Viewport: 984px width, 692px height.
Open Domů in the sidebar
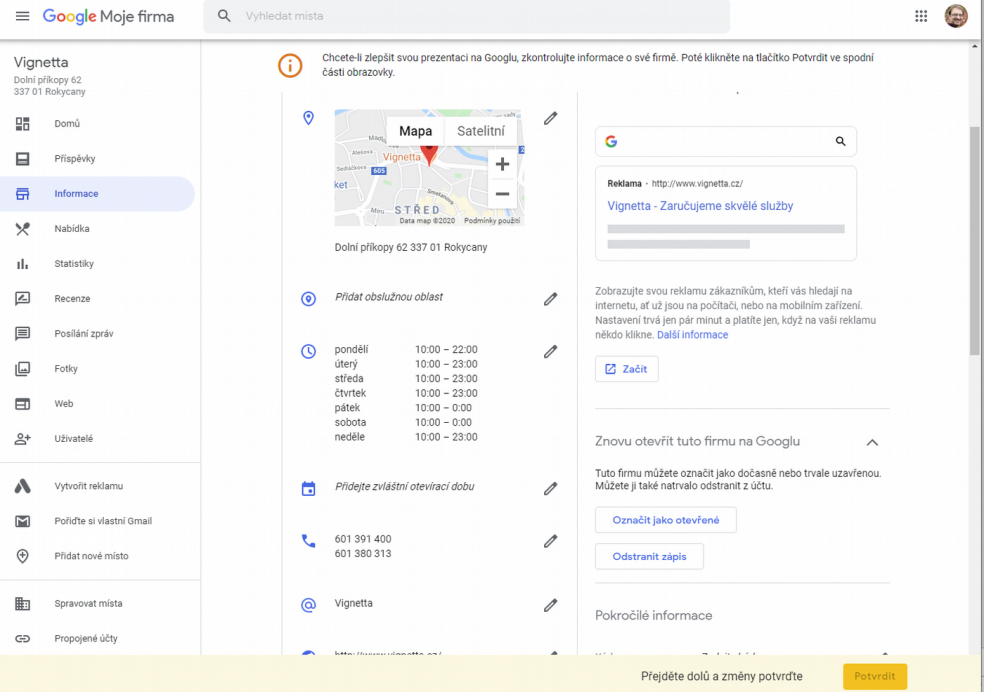[97, 124]
